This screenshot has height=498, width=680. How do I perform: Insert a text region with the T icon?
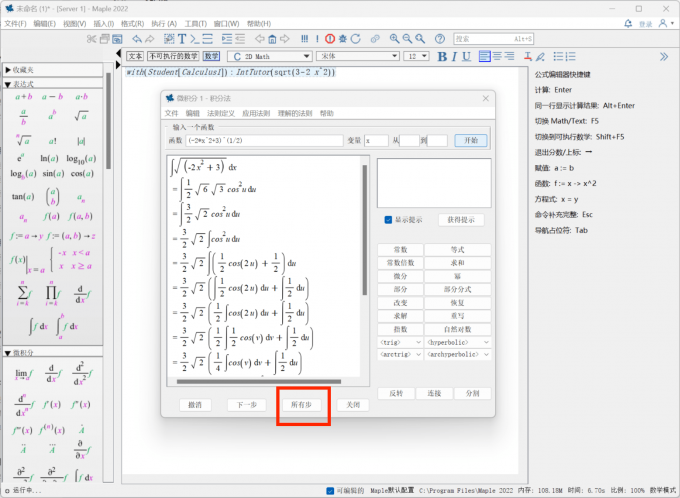tap(182, 39)
